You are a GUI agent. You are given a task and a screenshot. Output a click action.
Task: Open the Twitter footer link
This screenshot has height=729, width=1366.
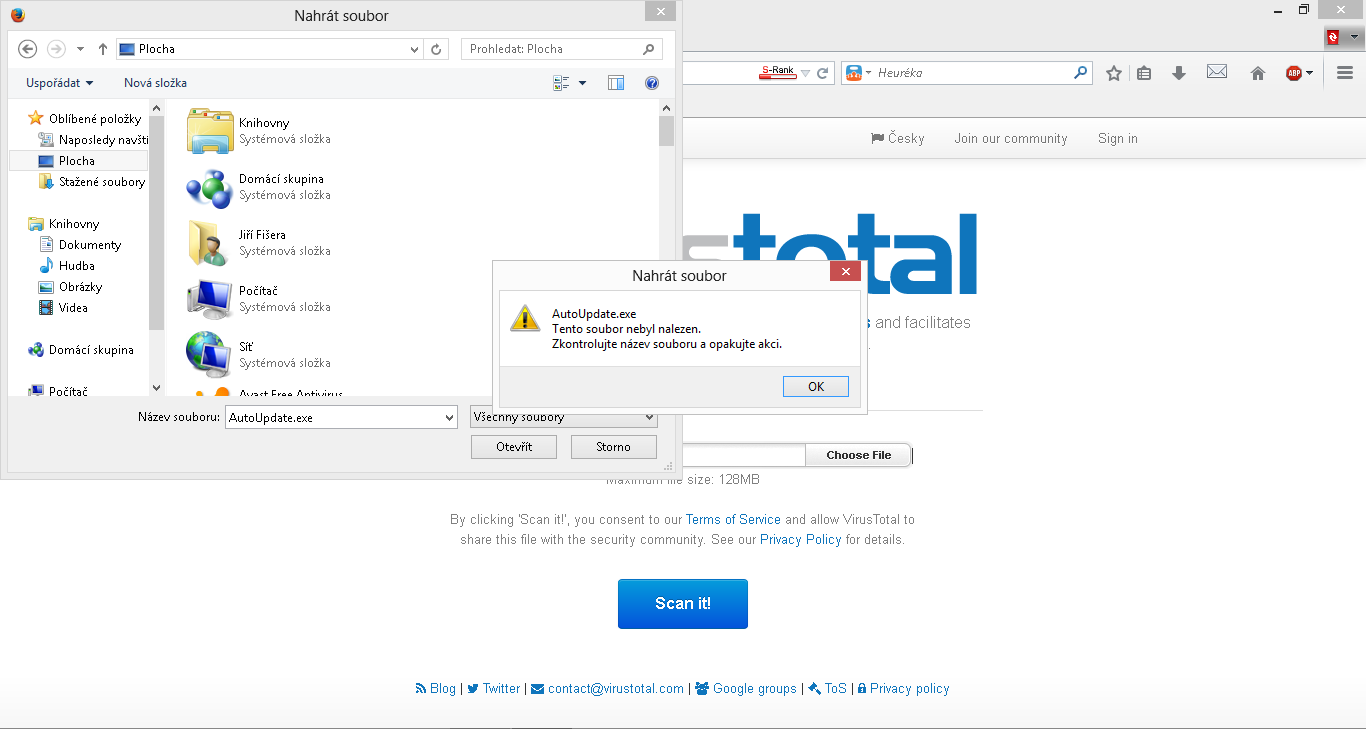494,689
